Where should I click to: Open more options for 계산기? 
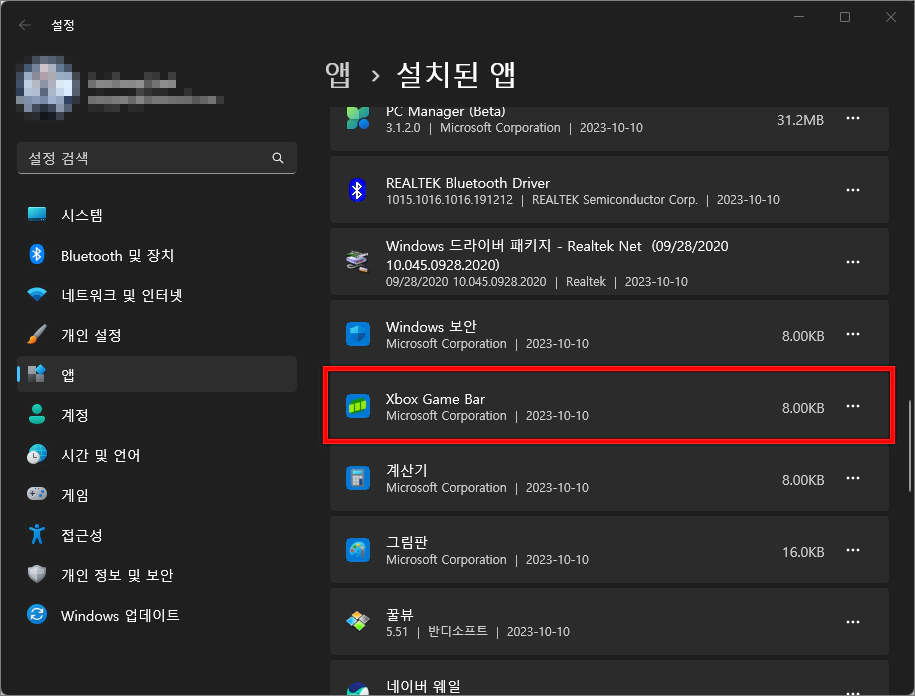[853, 478]
